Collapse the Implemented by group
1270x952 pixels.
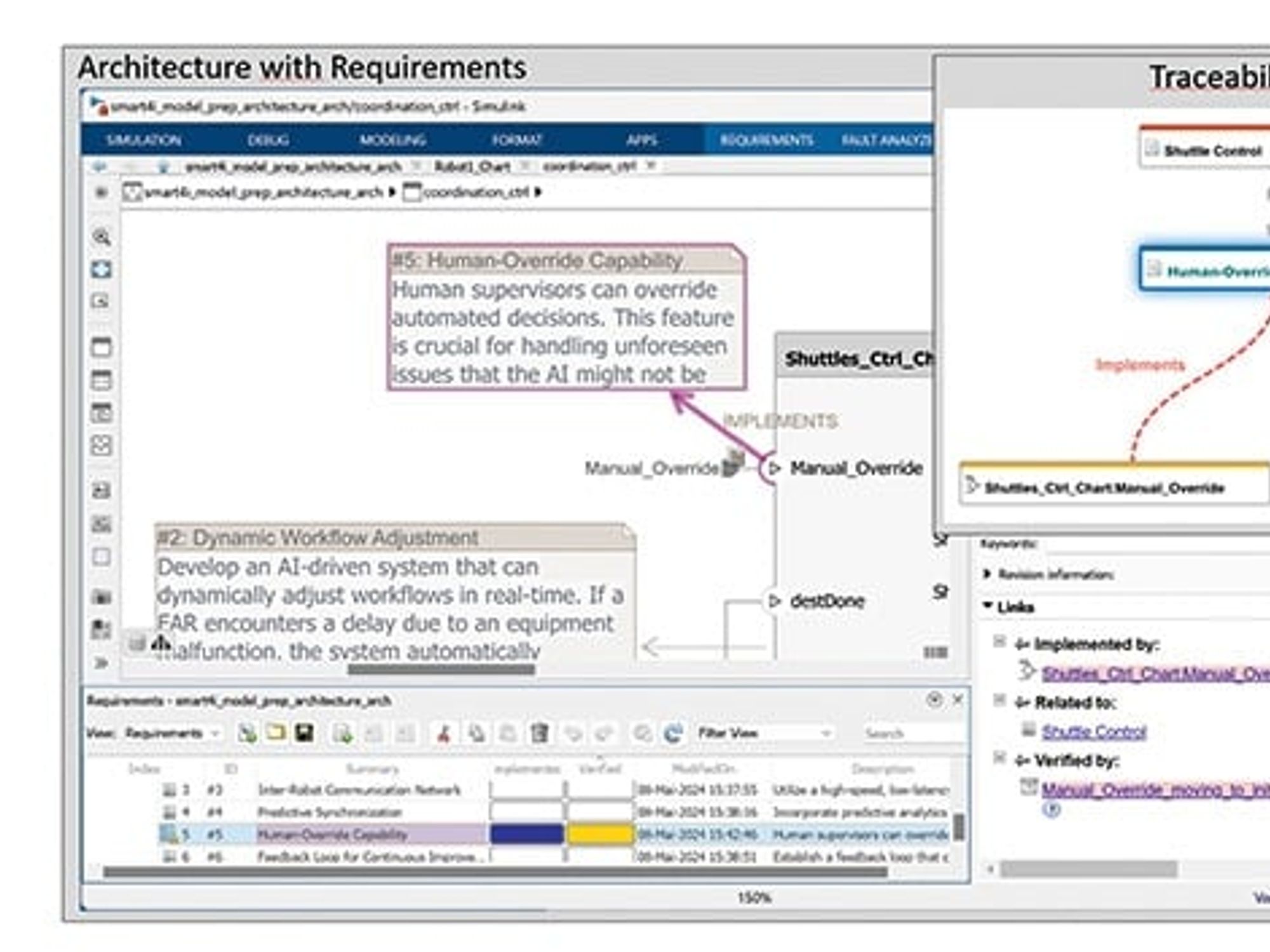pyautogui.click(x=999, y=642)
